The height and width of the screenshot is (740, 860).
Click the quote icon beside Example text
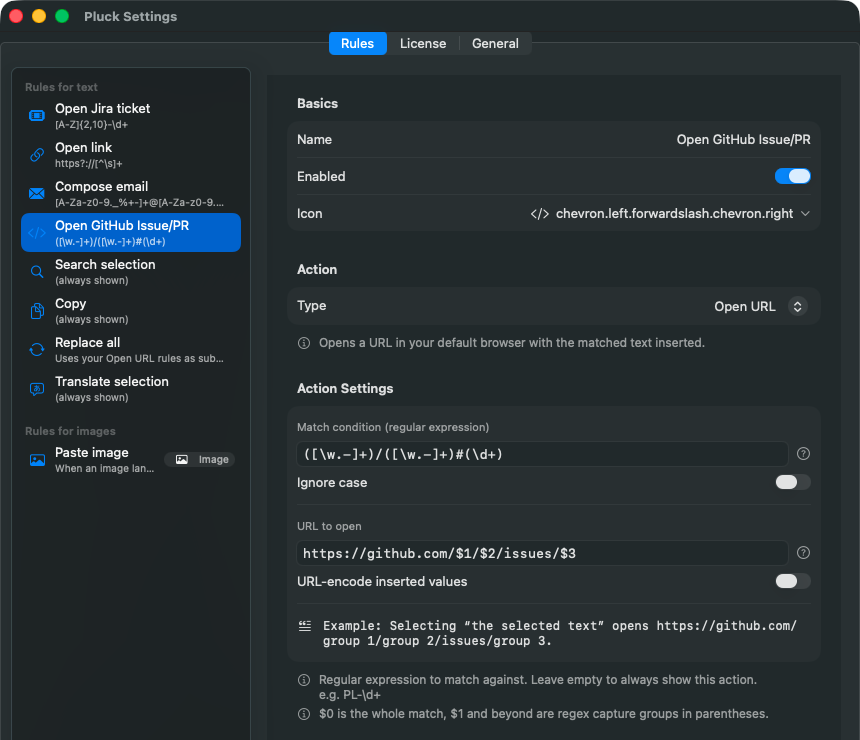coord(305,626)
